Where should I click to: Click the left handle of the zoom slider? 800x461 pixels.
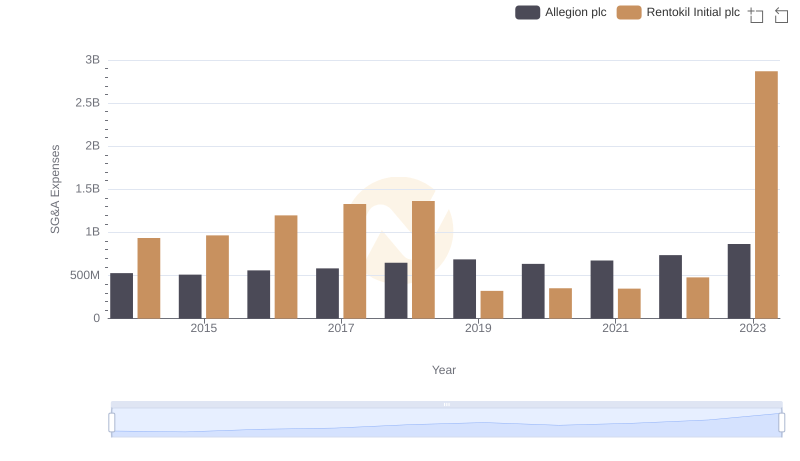(x=112, y=422)
